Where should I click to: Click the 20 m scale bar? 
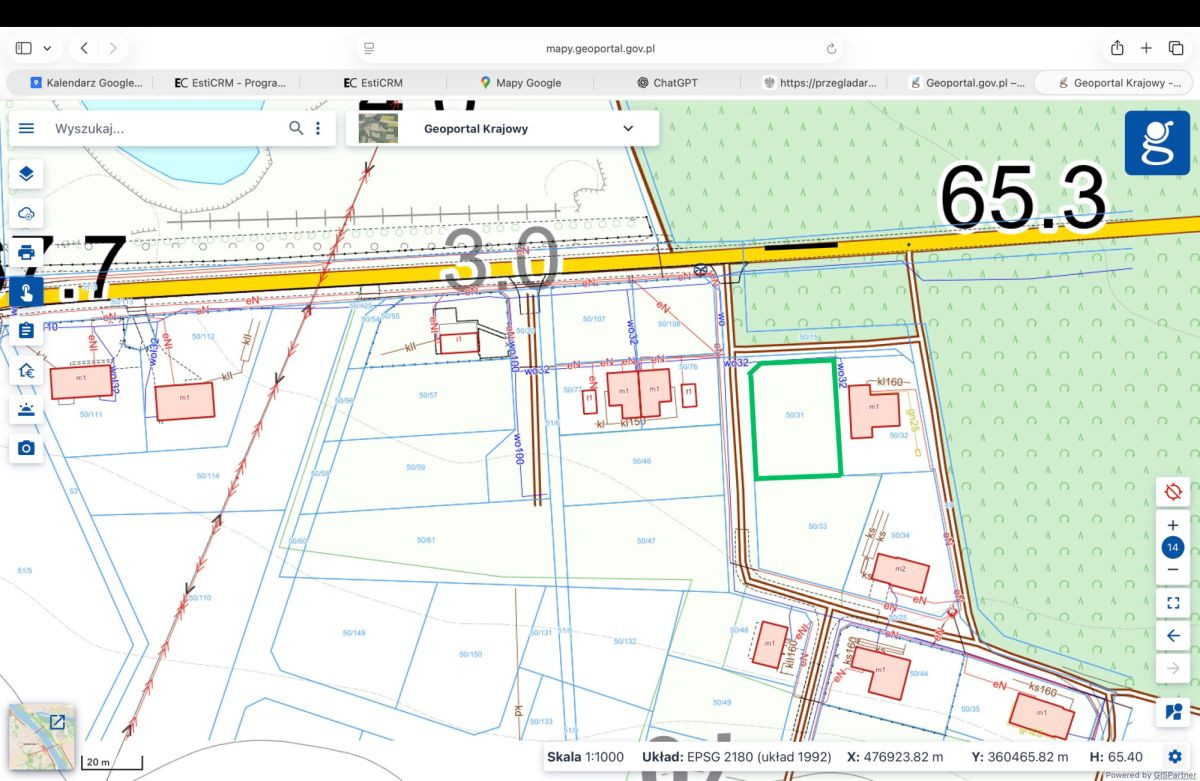click(111, 763)
